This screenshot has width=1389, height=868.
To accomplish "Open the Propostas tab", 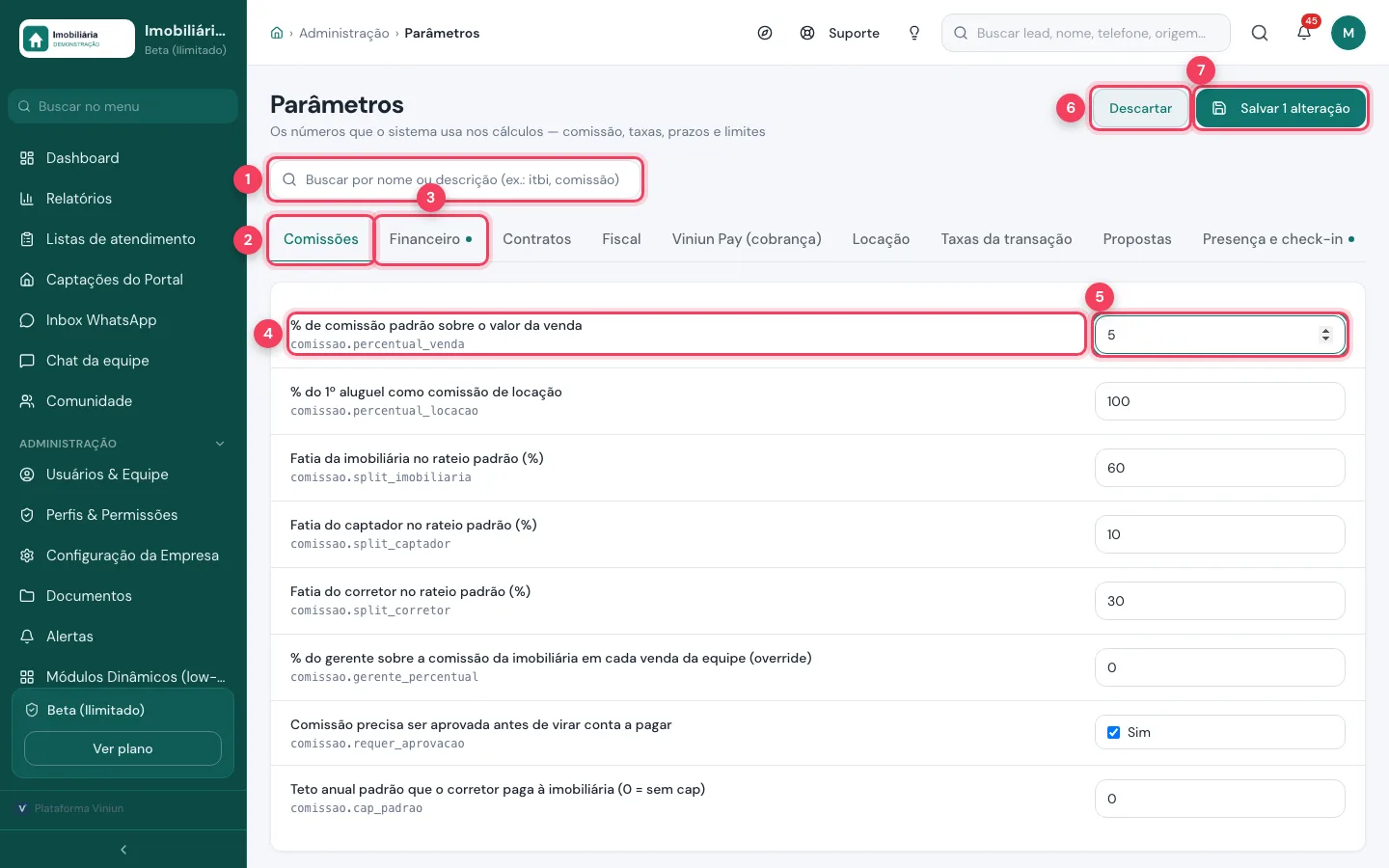I will point(1137,239).
